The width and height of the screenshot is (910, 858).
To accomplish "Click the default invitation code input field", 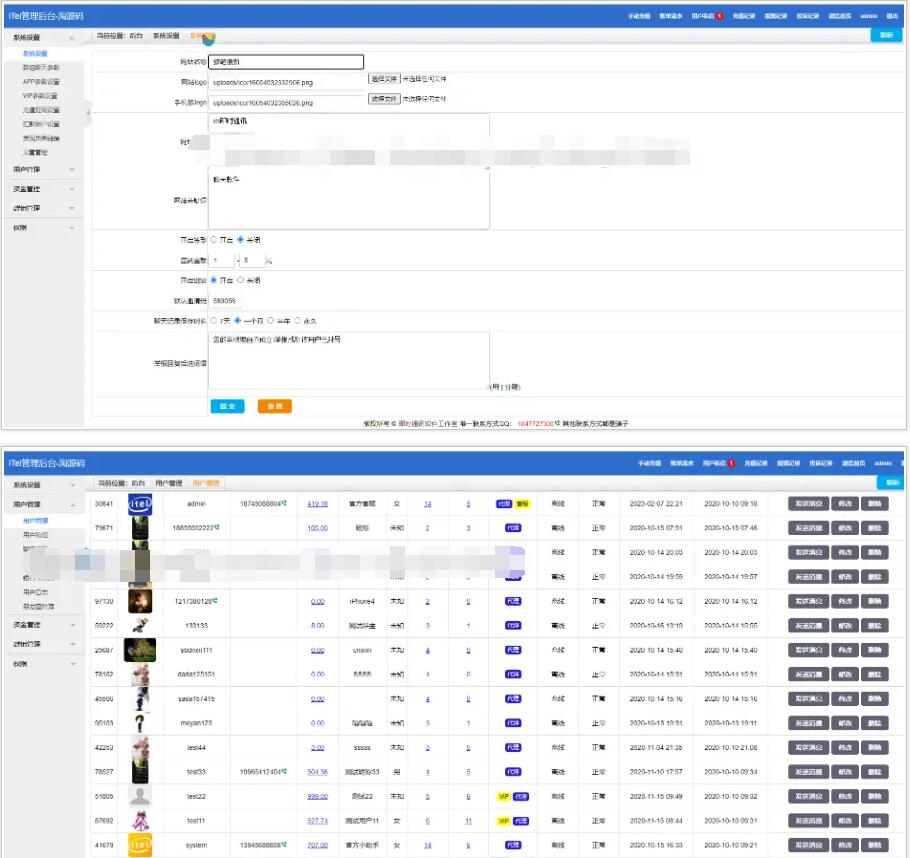I will 226,300.
